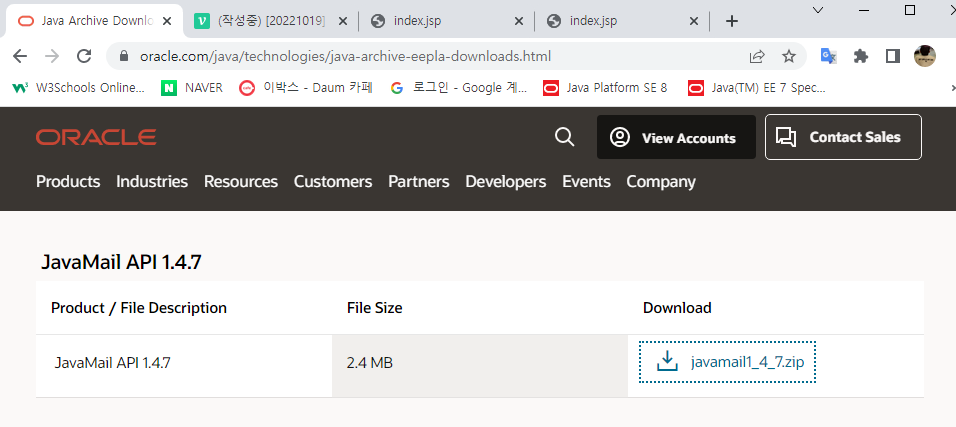This screenshot has width=956, height=427.
Task: Select the Java Archive Downloads tab
Action: click(93, 21)
